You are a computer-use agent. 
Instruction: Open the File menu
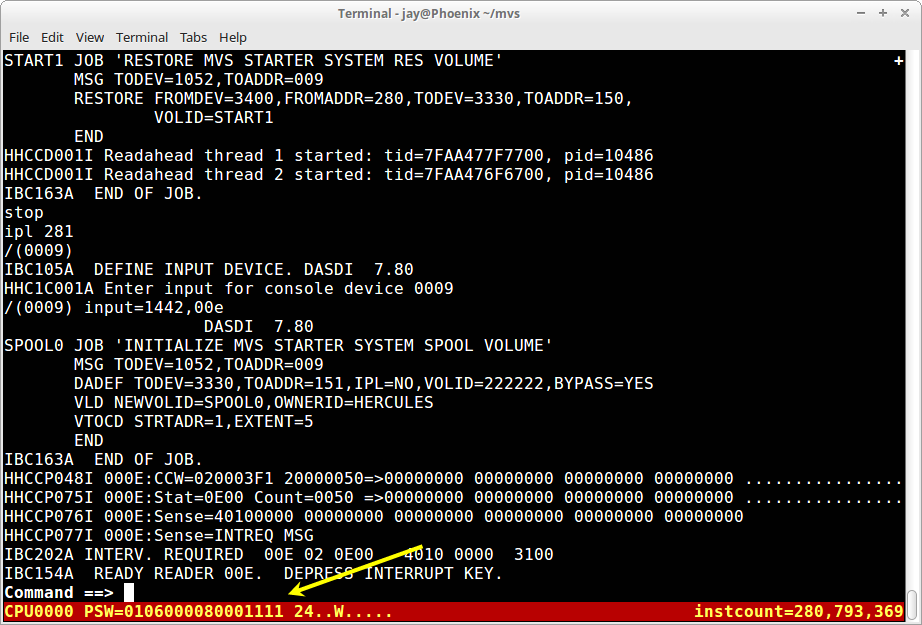[x=19, y=38]
